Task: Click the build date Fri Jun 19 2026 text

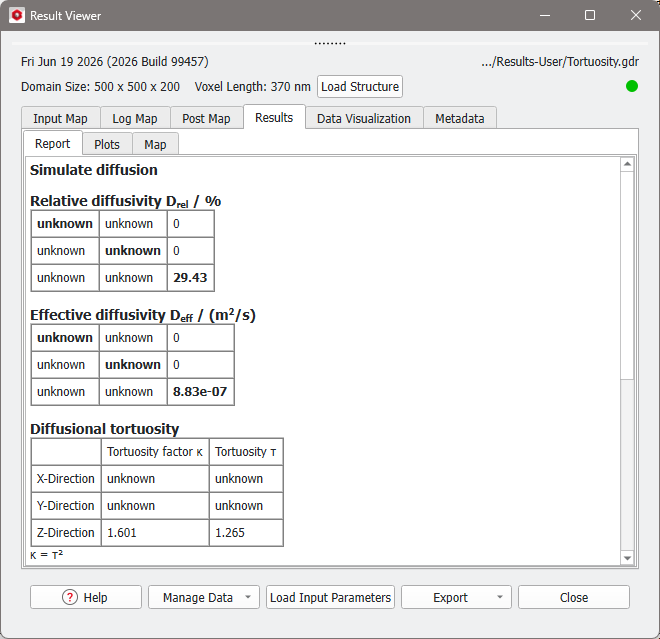Action: tap(114, 62)
